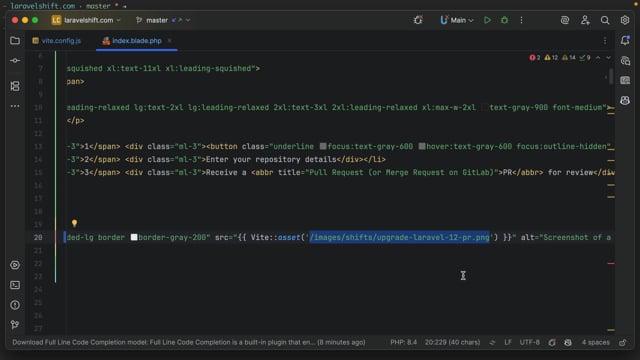The image size is (640, 360).
Task: Open the Notifications bell icon
Action: [x=625, y=40]
